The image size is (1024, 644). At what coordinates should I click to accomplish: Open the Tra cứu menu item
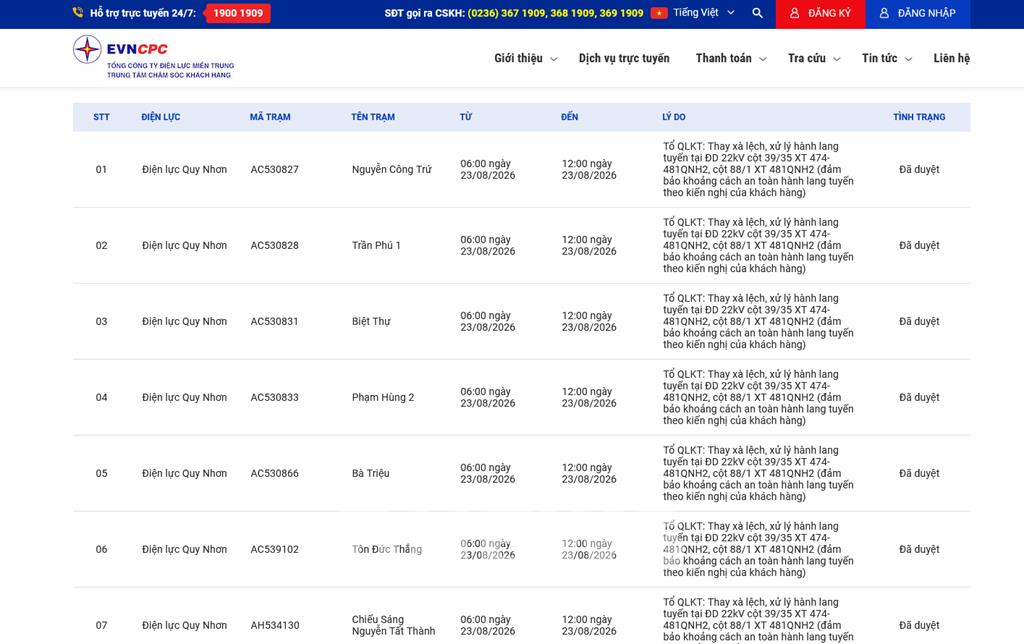(x=807, y=58)
